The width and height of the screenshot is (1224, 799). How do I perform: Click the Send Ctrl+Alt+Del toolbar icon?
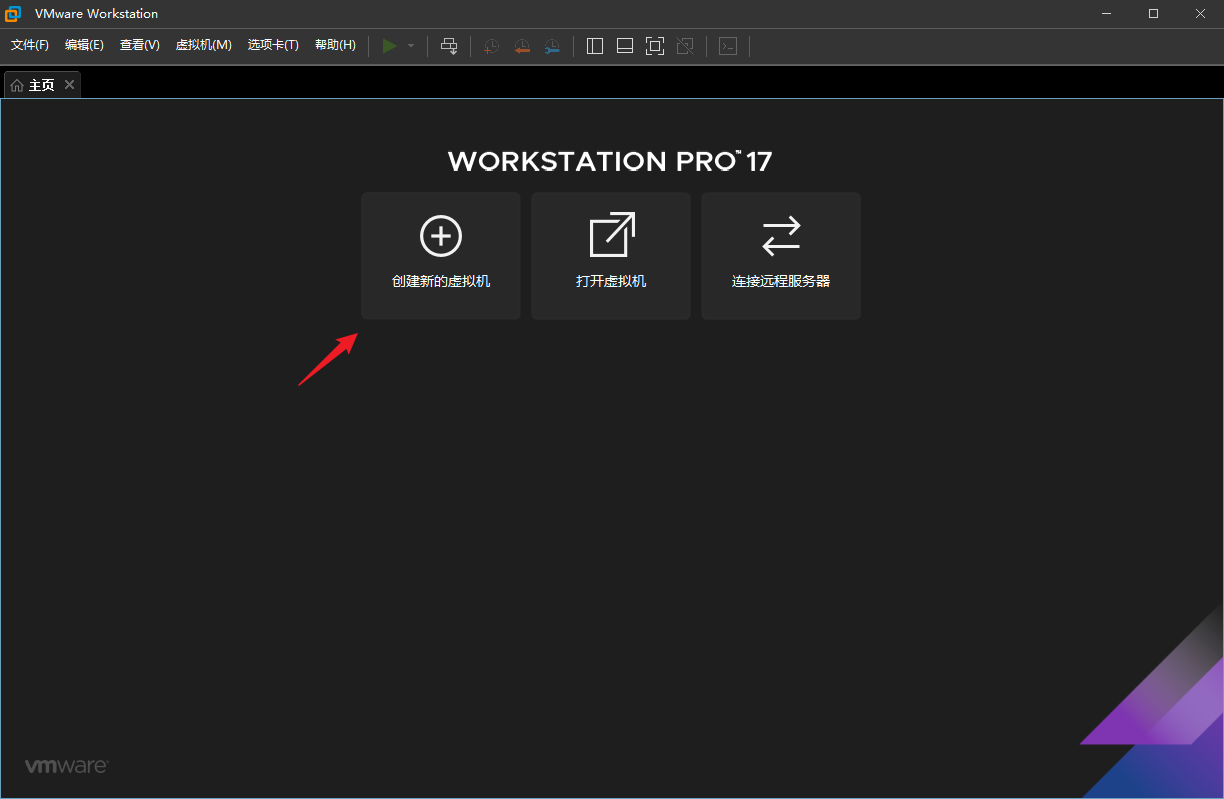[449, 46]
